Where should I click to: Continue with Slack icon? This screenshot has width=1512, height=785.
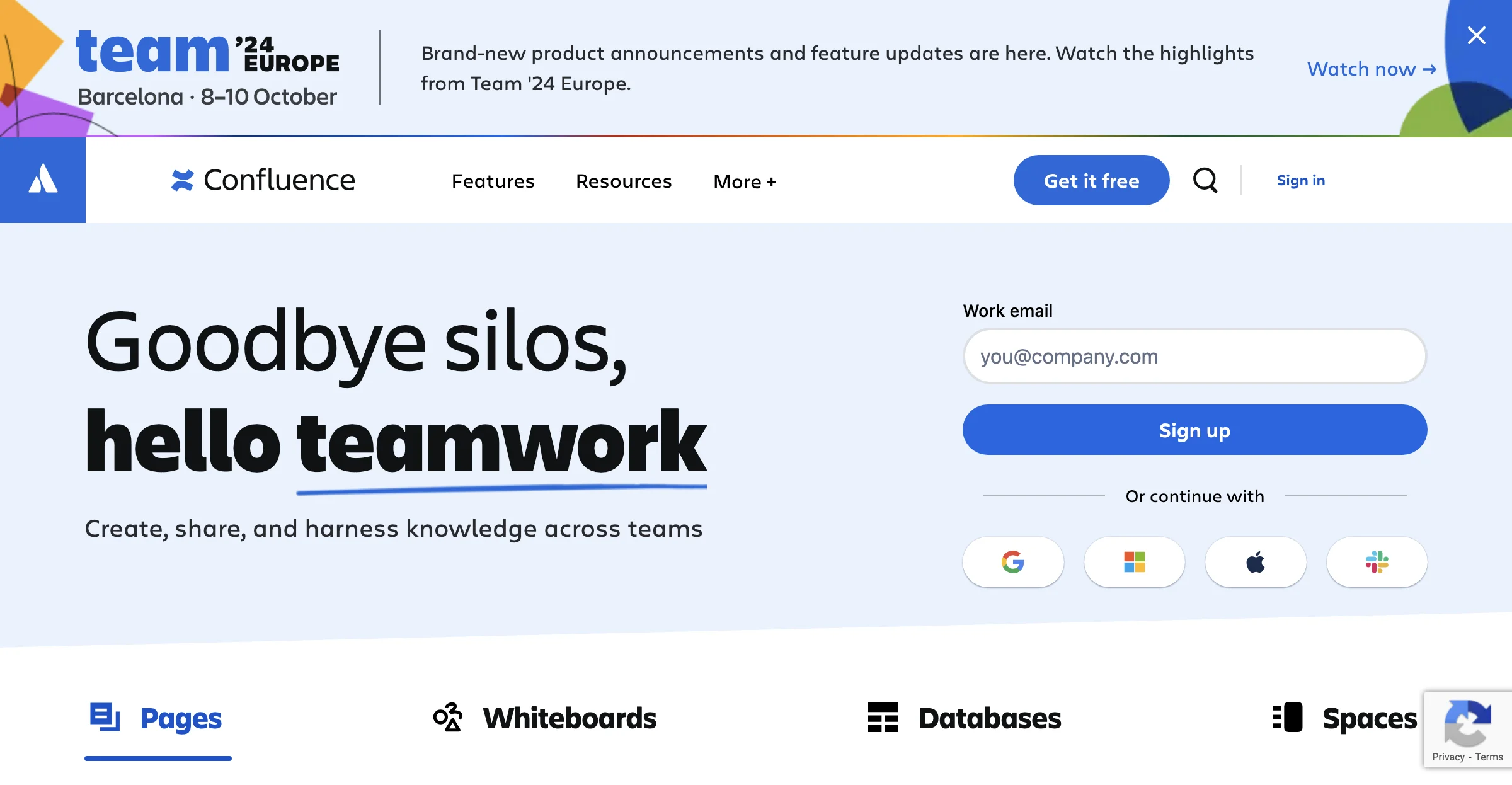[x=1376, y=561]
